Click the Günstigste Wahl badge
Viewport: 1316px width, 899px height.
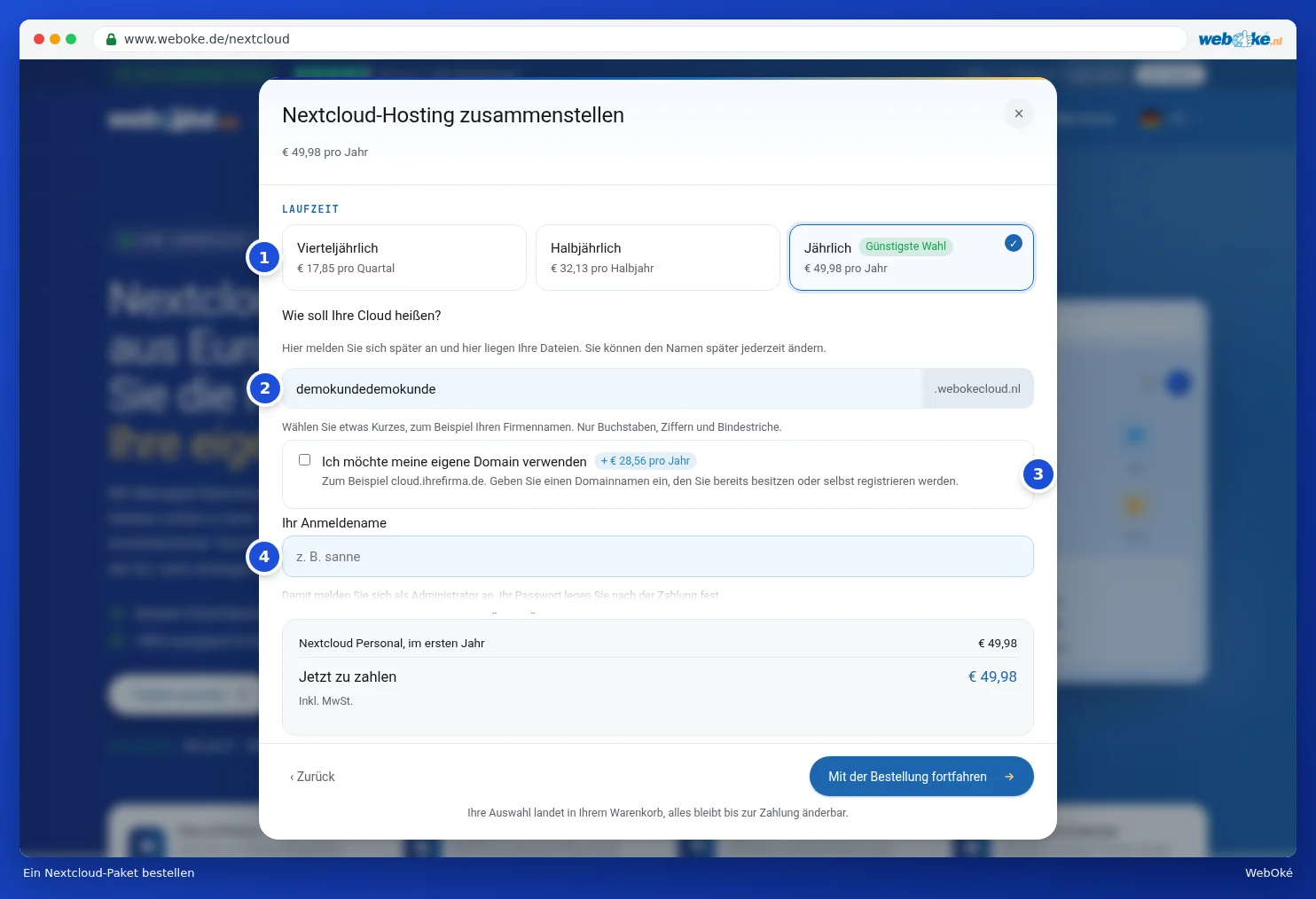pyautogui.click(x=905, y=246)
